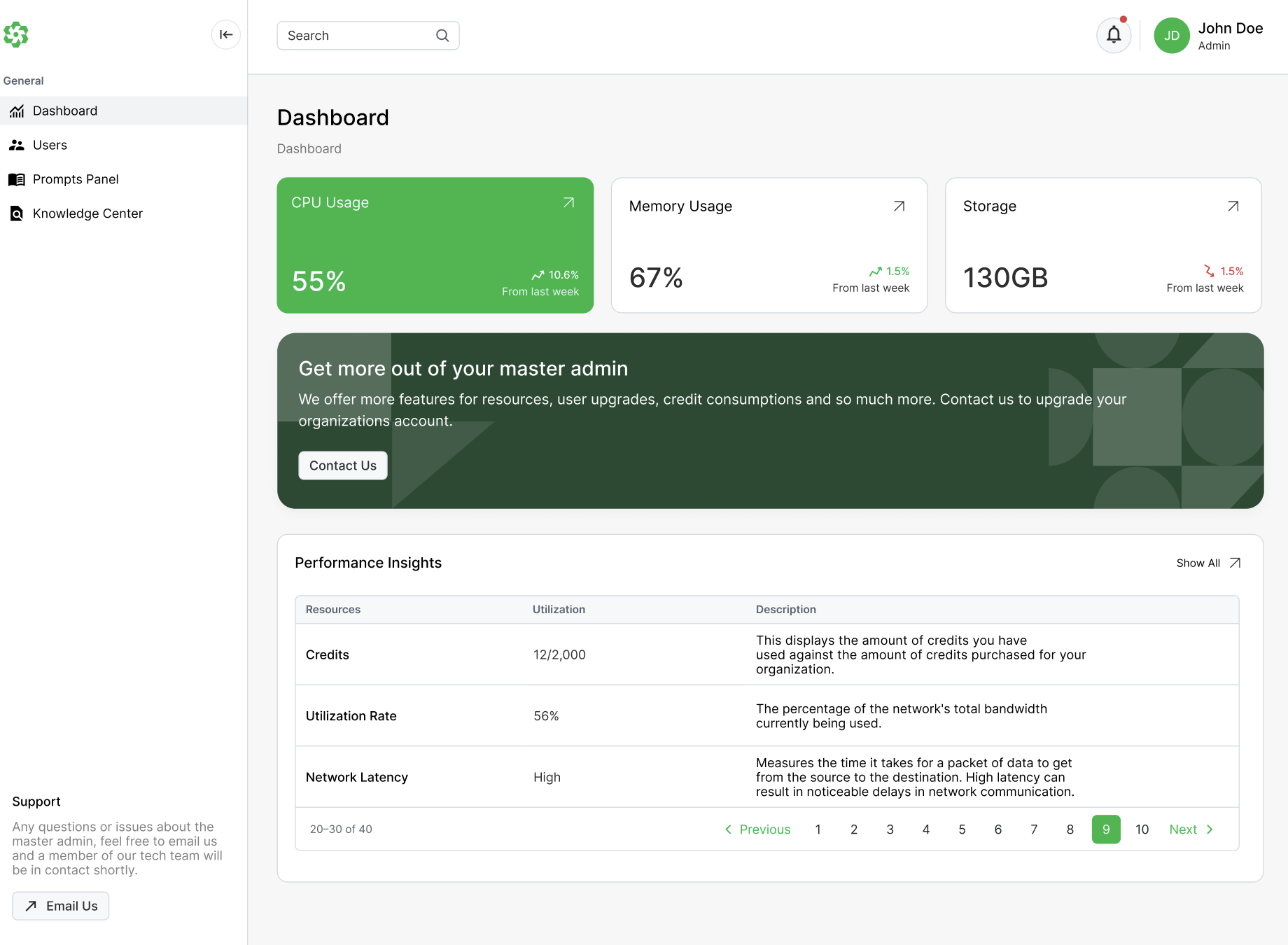Viewport: 1288px width, 945px height.
Task: Go to Next page
Action: [x=1191, y=829]
